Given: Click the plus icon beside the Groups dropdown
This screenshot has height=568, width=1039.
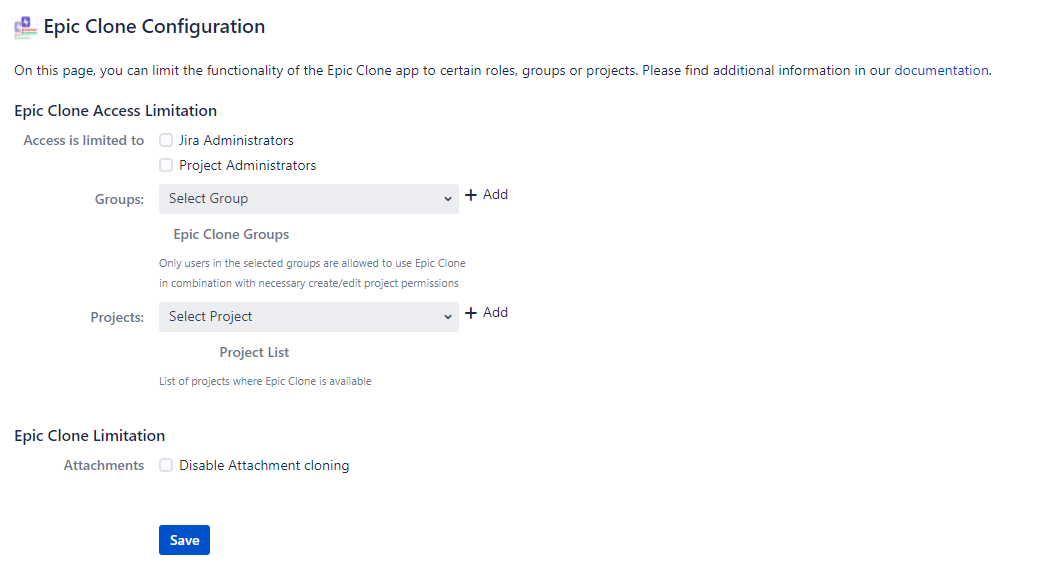Looking at the screenshot, I should tap(471, 195).
